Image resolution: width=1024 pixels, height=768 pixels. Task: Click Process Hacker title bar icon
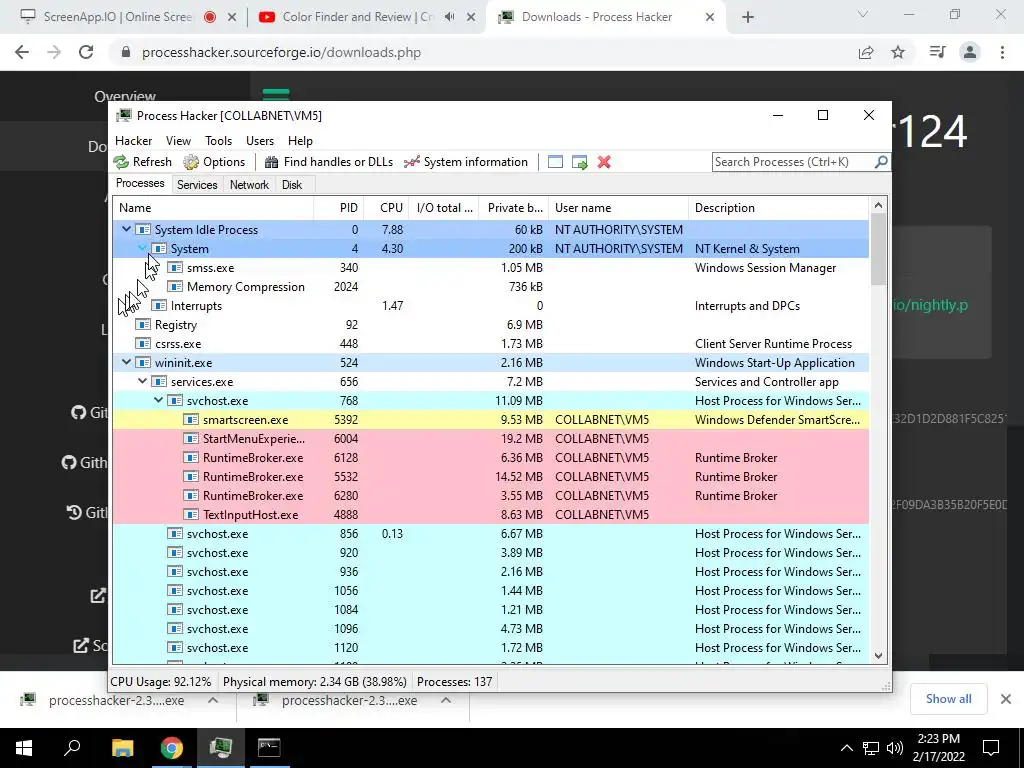click(x=123, y=116)
